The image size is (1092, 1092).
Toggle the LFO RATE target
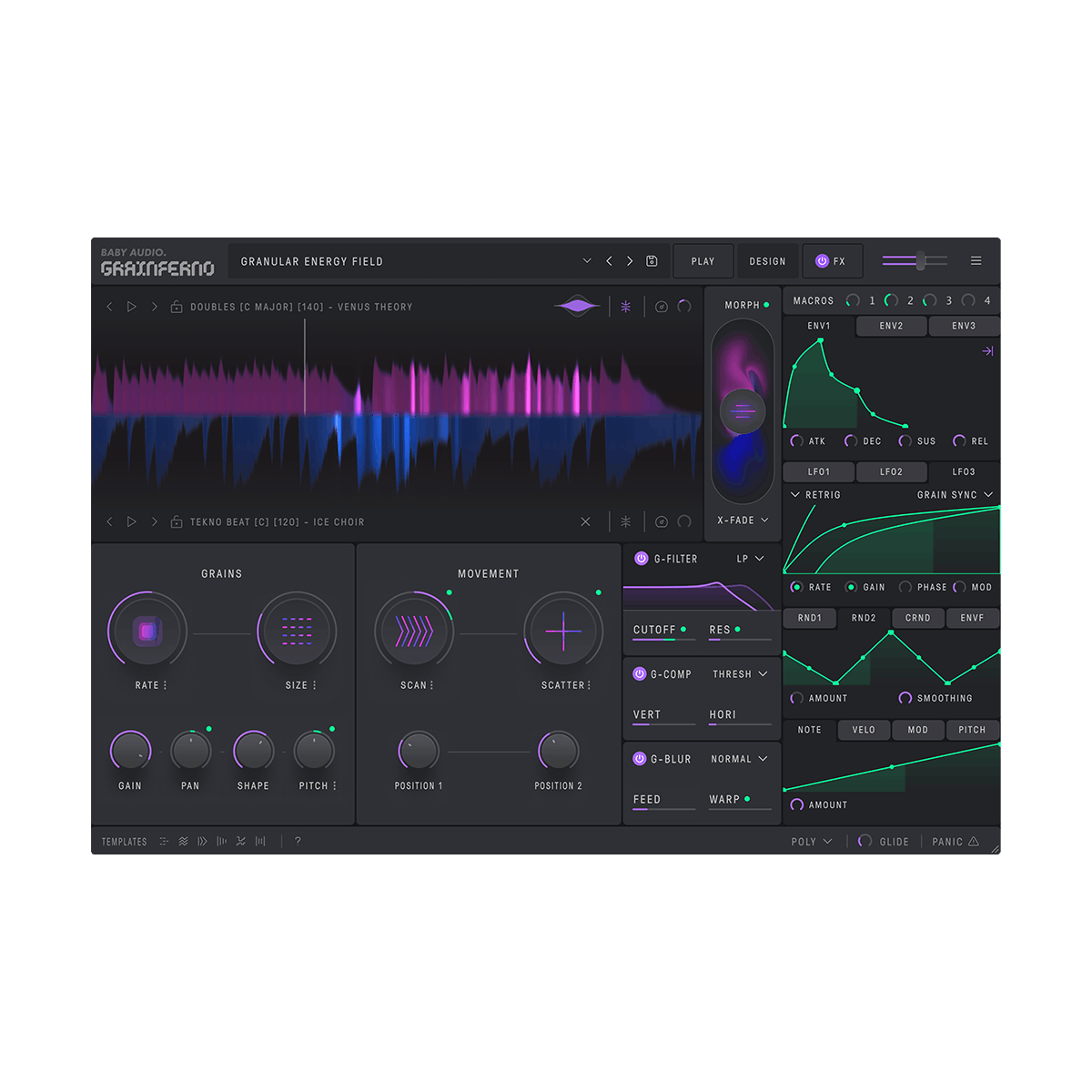click(796, 587)
